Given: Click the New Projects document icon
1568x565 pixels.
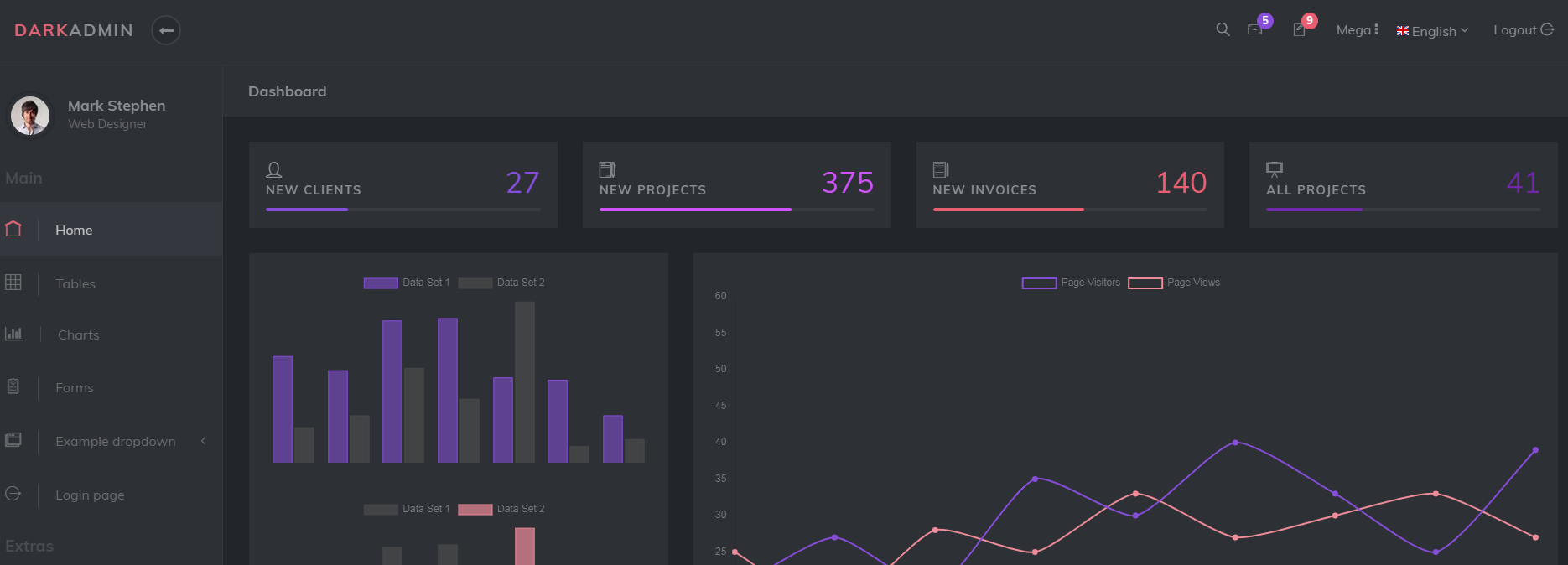Looking at the screenshot, I should (x=608, y=169).
